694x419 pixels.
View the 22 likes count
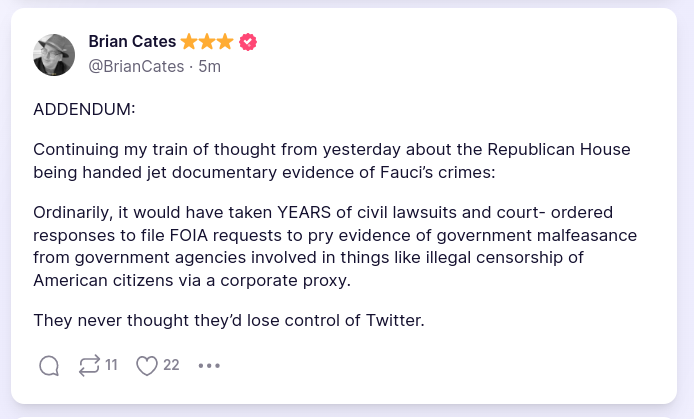[x=171, y=366]
